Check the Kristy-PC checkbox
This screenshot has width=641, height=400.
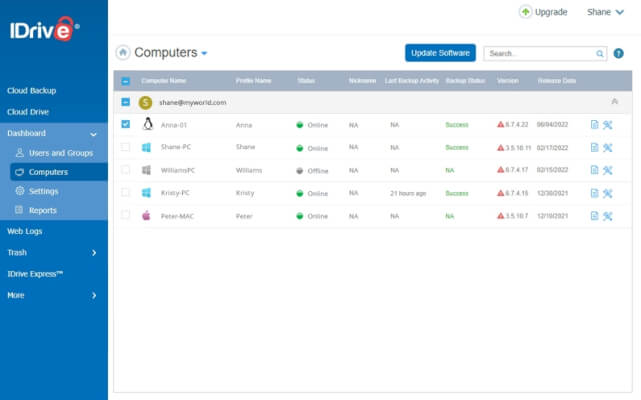[126, 192]
